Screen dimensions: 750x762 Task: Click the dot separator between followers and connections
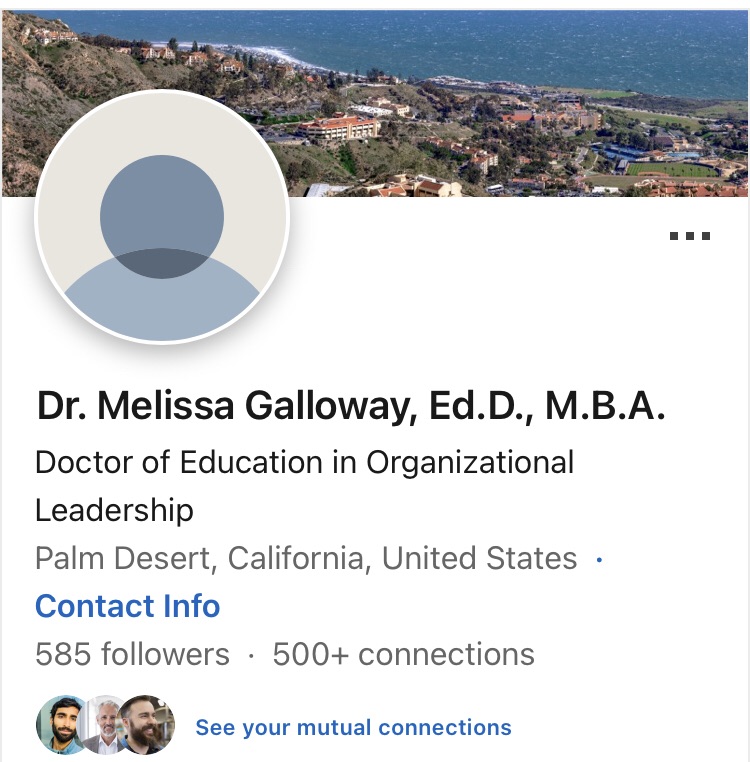251,655
